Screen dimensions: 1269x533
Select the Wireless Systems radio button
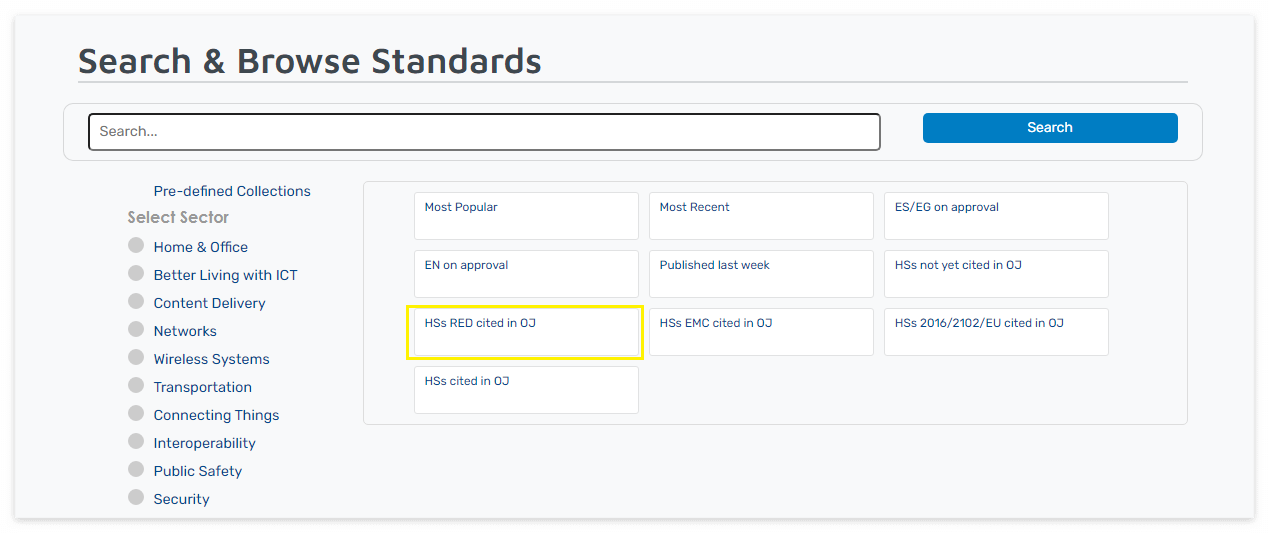point(136,357)
